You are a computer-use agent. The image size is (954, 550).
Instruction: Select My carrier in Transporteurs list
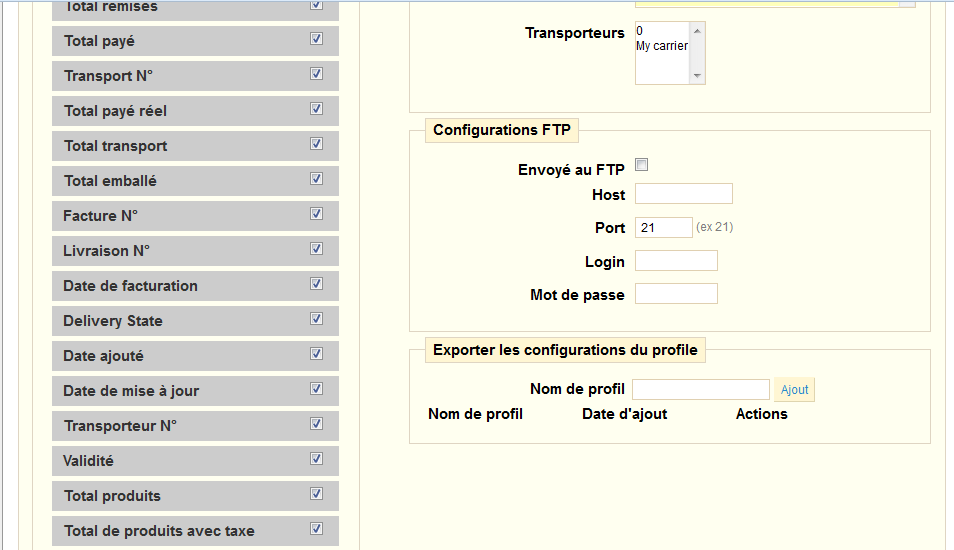(x=661, y=46)
